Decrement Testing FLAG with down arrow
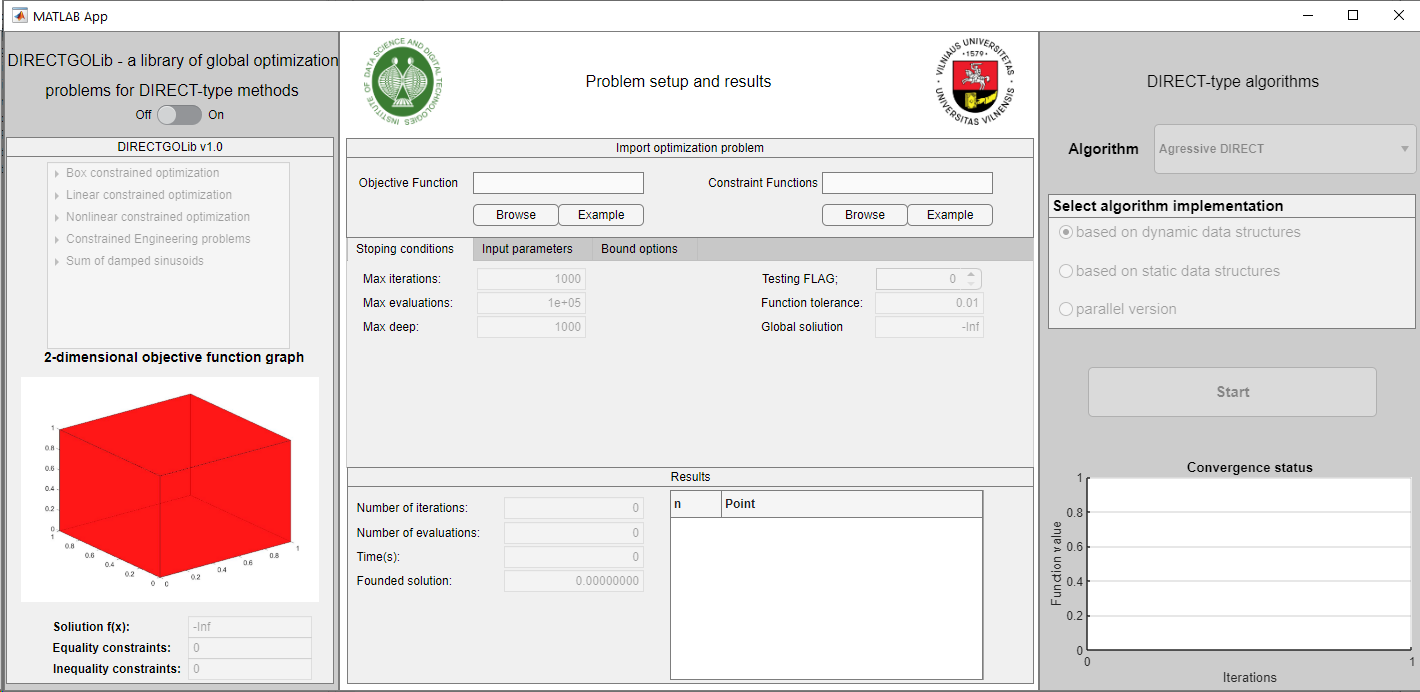1420x692 pixels. (x=971, y=284)
